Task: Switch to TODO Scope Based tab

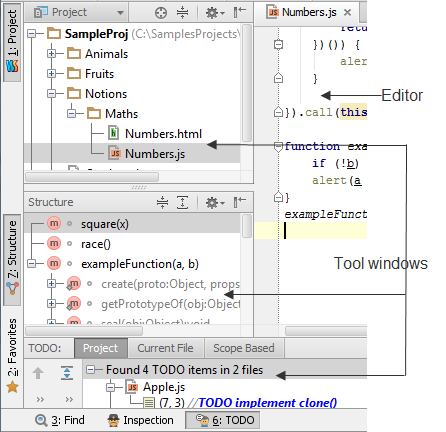Action: click(x=244, y=348)
